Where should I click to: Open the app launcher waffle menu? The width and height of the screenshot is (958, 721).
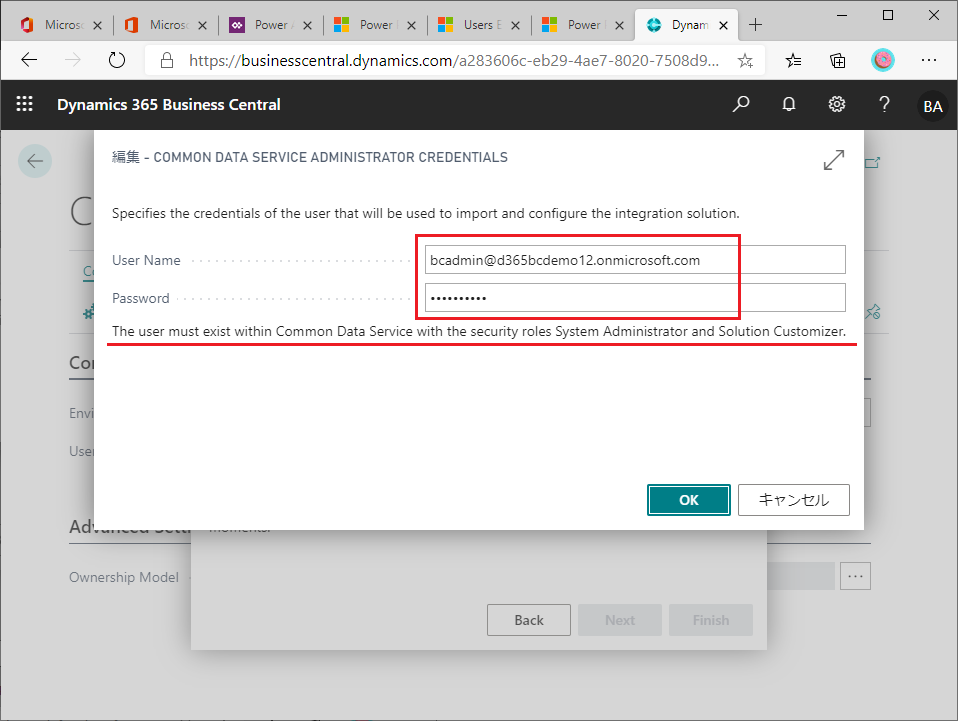(24, 104)
